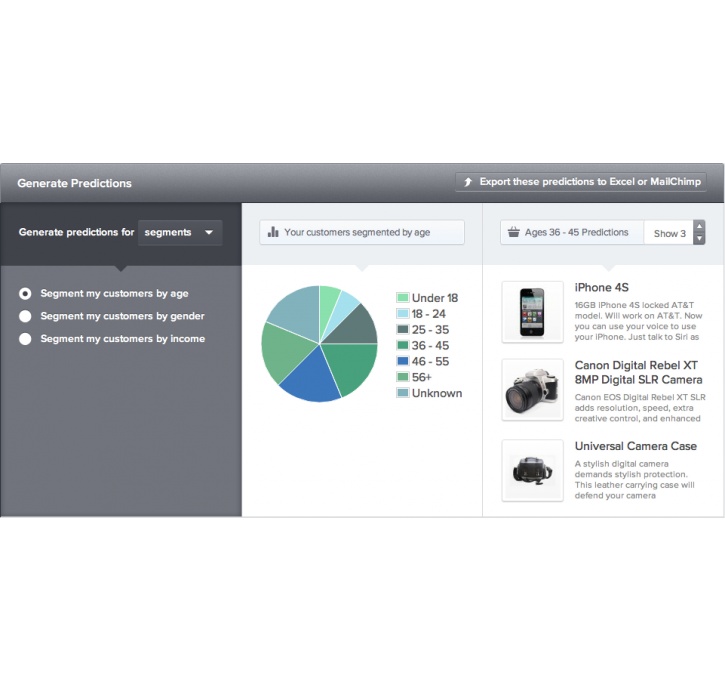725x680 pixels.
Task: Click the Unknown legend label text
Action: [x=437, y=393]
